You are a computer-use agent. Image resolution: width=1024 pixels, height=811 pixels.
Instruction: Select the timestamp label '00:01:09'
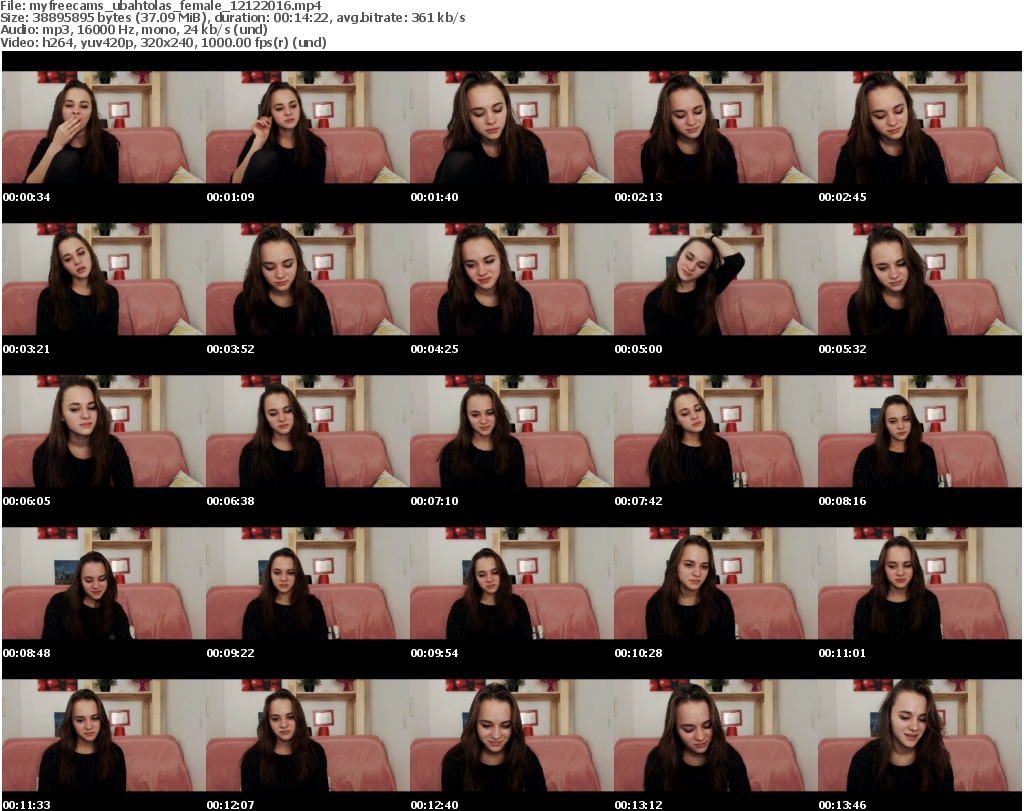(230, 197)
